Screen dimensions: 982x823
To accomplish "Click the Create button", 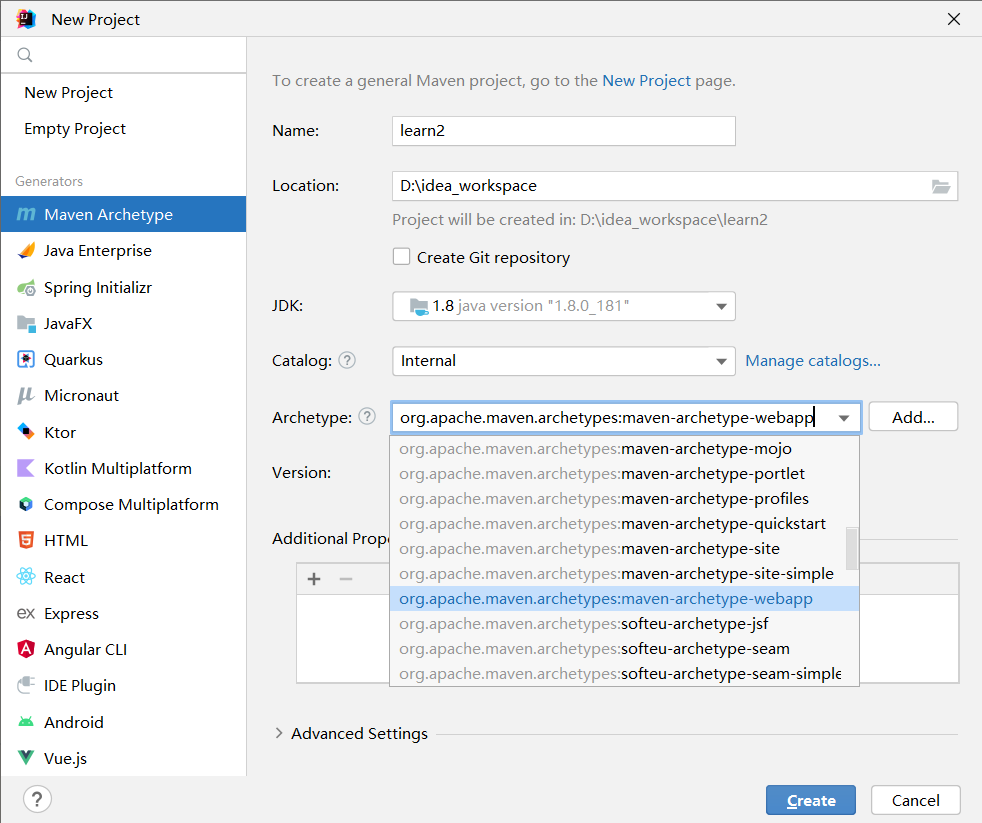I will point(810,800).
